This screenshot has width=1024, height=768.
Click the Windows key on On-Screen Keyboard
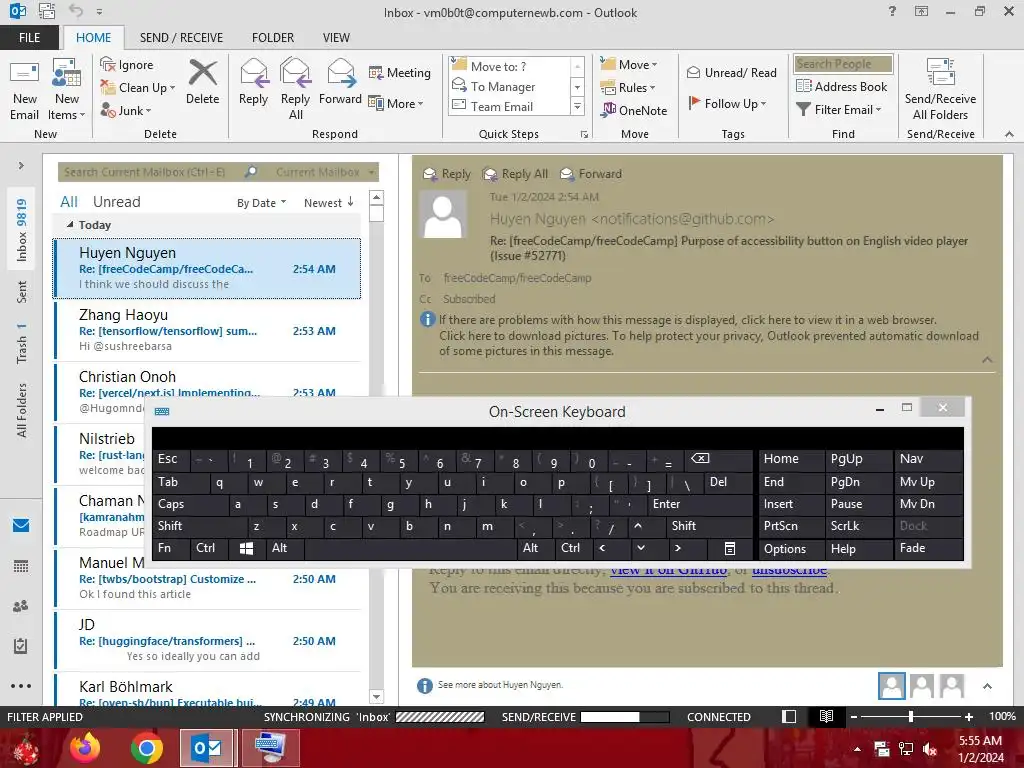tap(246, 549)
